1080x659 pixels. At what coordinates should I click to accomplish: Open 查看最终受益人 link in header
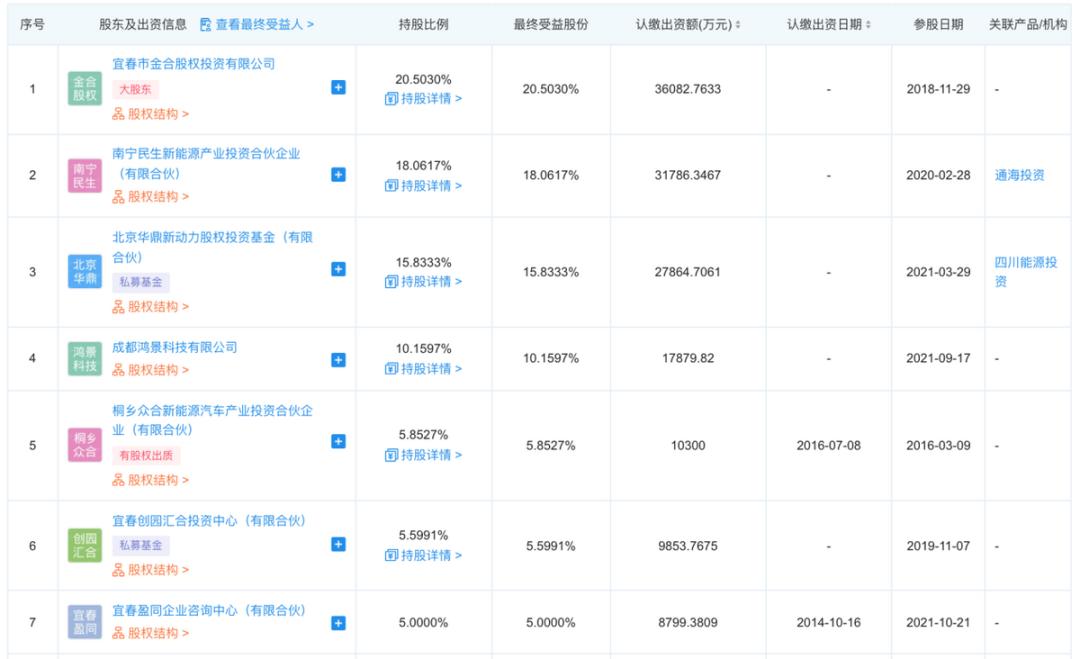(257, 24)
